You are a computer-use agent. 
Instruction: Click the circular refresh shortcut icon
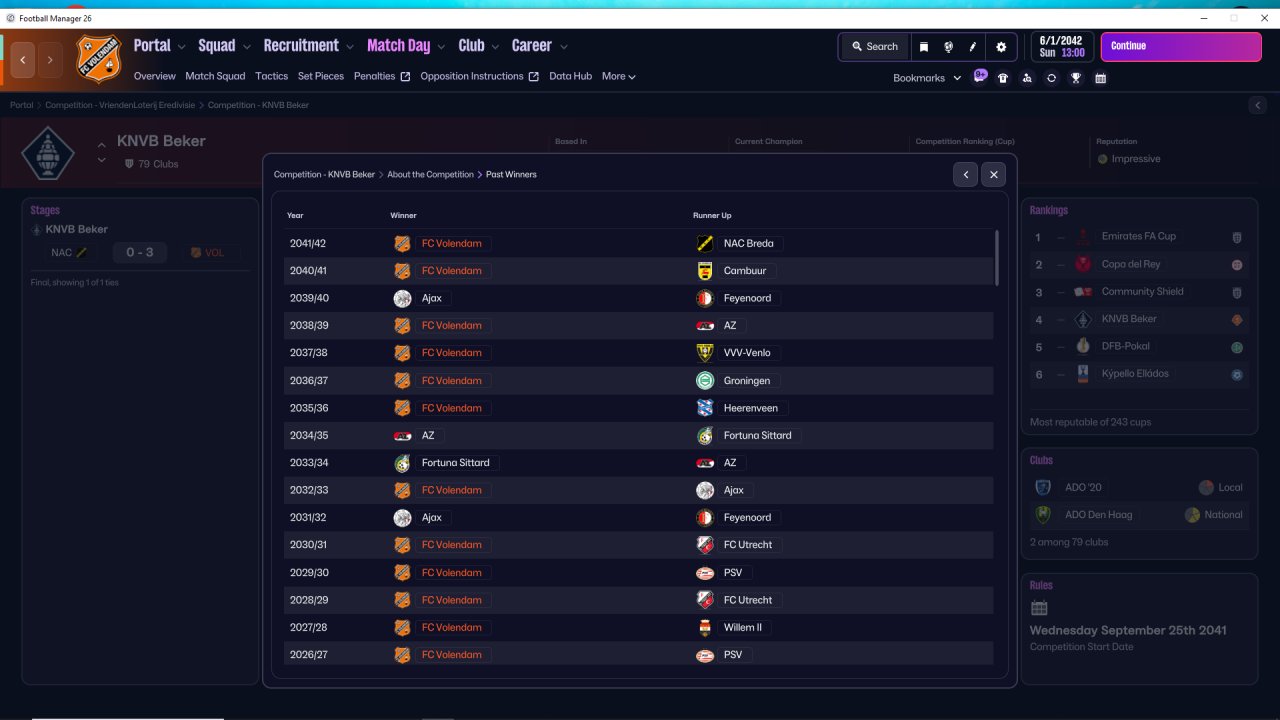tap(1051, 78)
